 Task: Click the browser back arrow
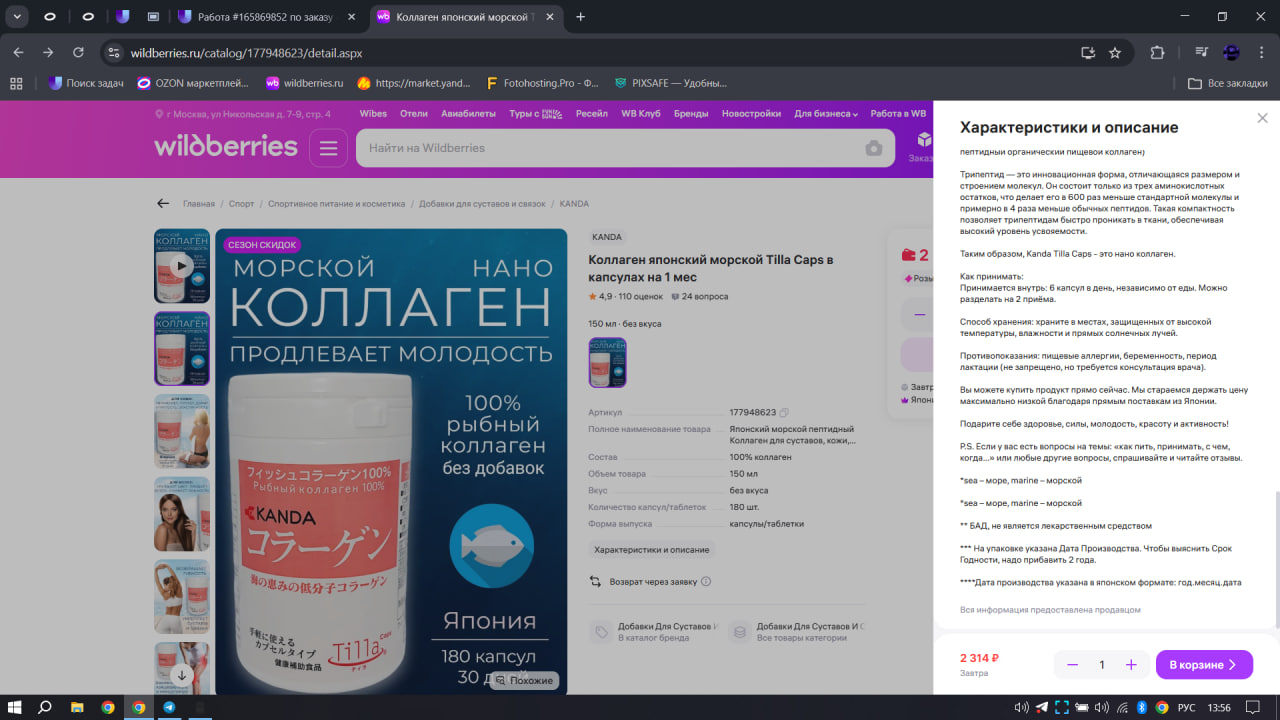tap(18, 53)
